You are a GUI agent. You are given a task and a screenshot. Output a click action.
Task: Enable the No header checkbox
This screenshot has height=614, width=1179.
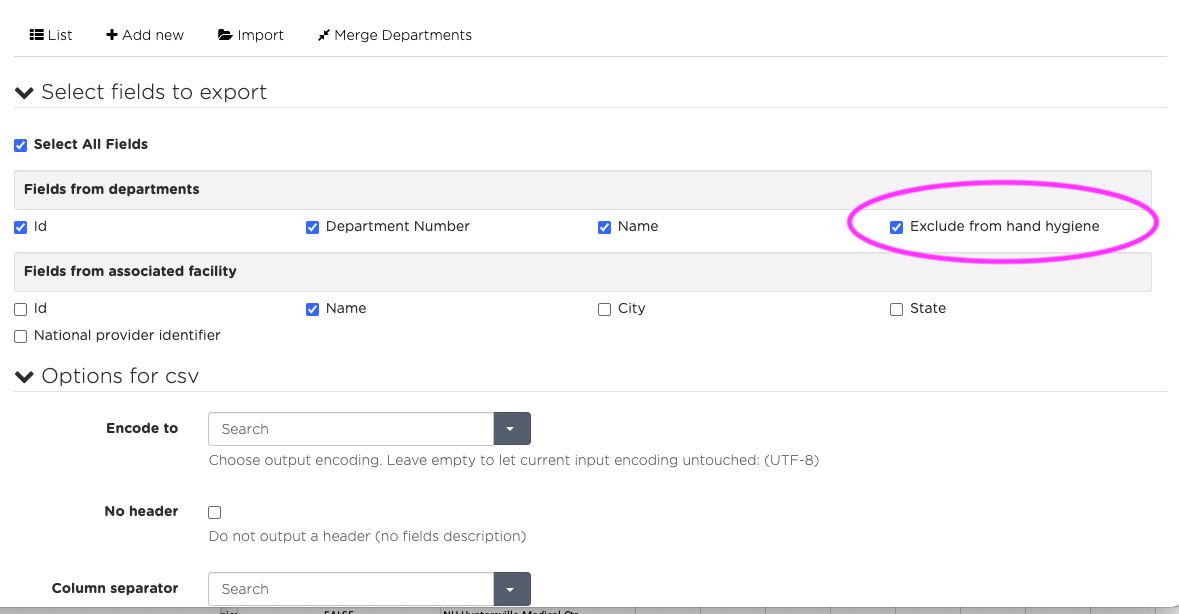pos(215,512)
